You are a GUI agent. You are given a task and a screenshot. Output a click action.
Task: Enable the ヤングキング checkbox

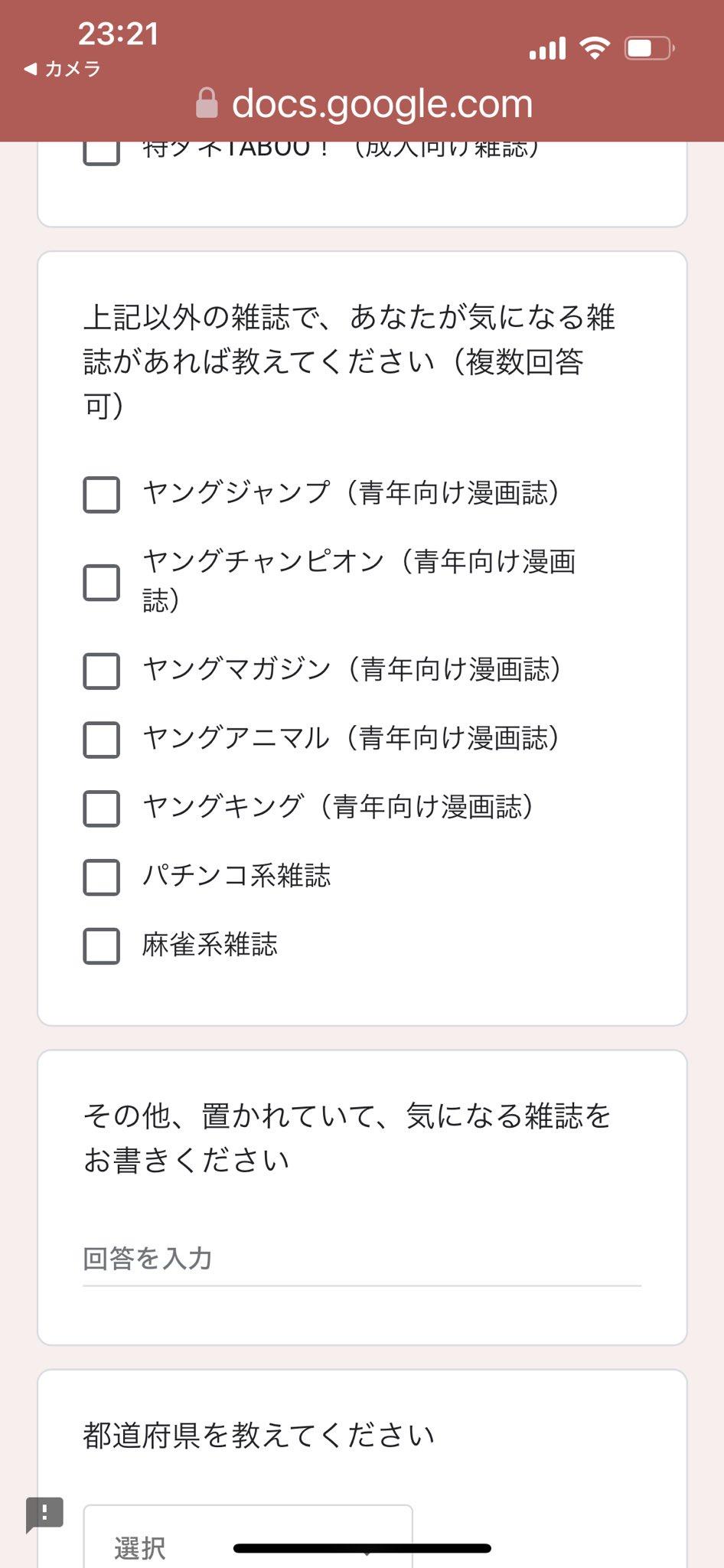point(101,808)
